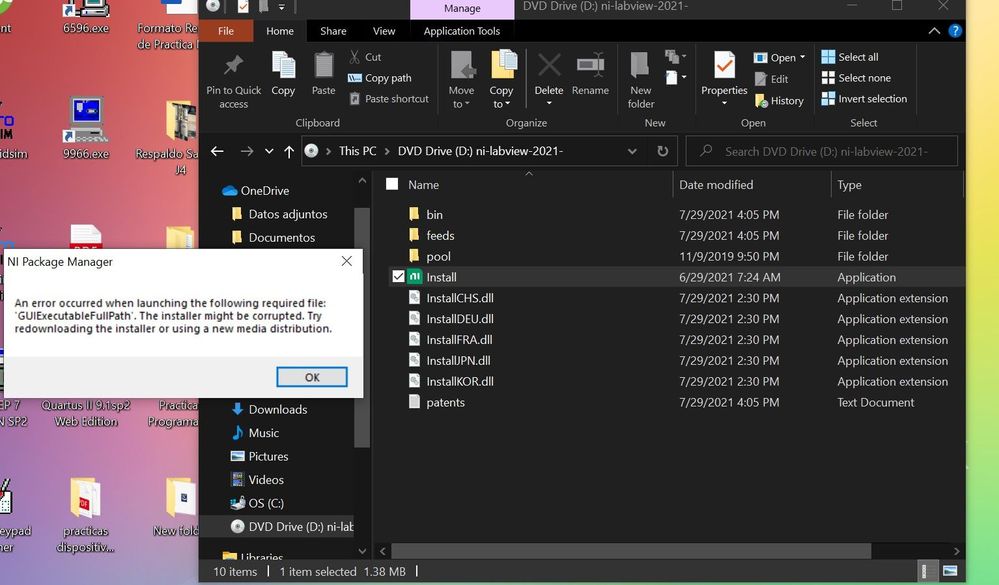The width and height of the screenshot is (999, 585).
Task: Click the Paste icon in ribbon
Action: pyautogui.click(x=323, y=73)
